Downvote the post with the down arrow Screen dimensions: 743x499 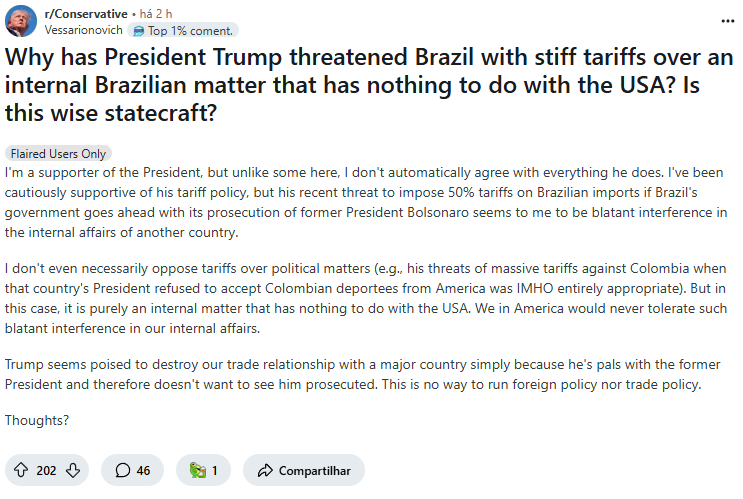pos(72,470)
